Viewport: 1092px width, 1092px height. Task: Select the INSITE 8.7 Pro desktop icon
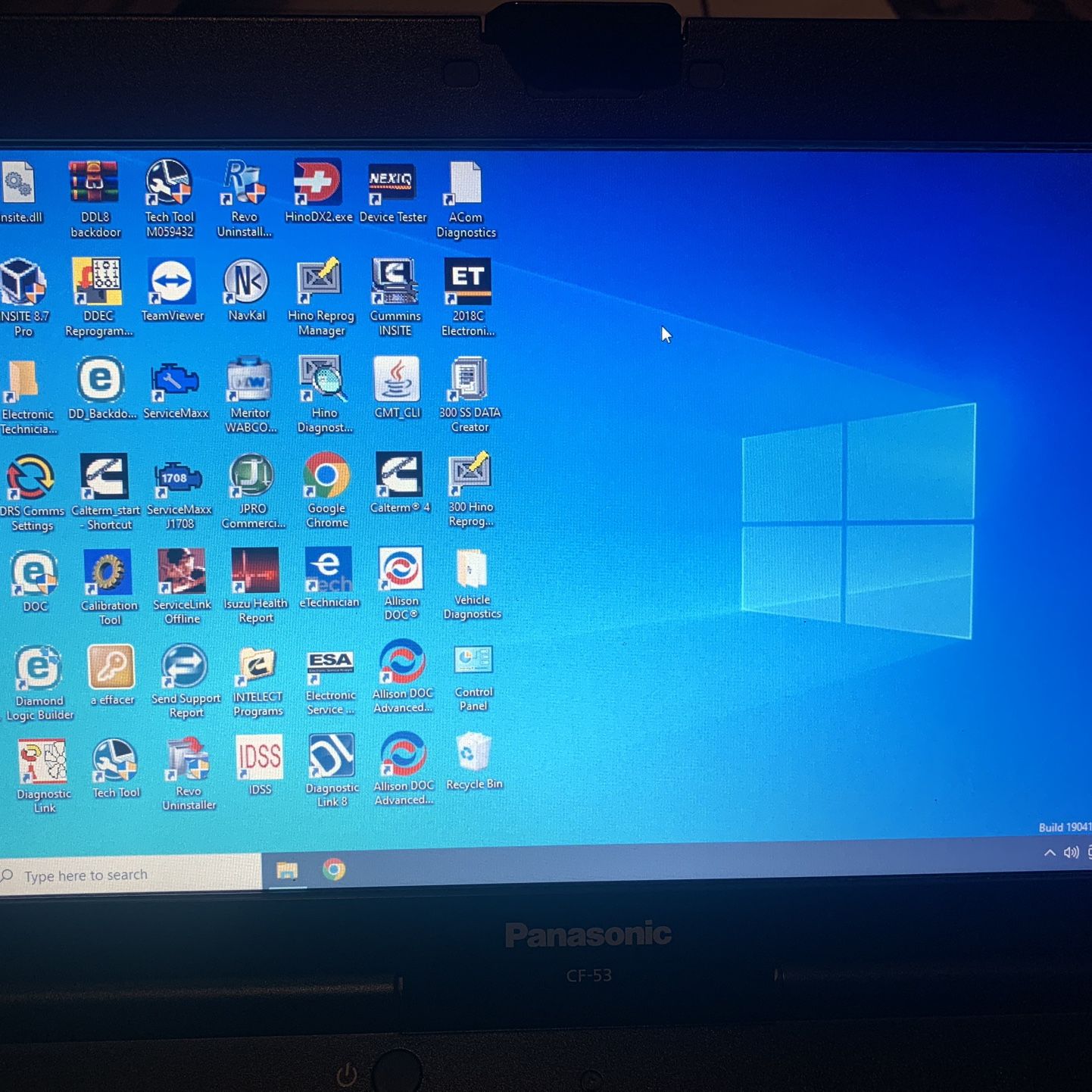click(x=23, y=283)
